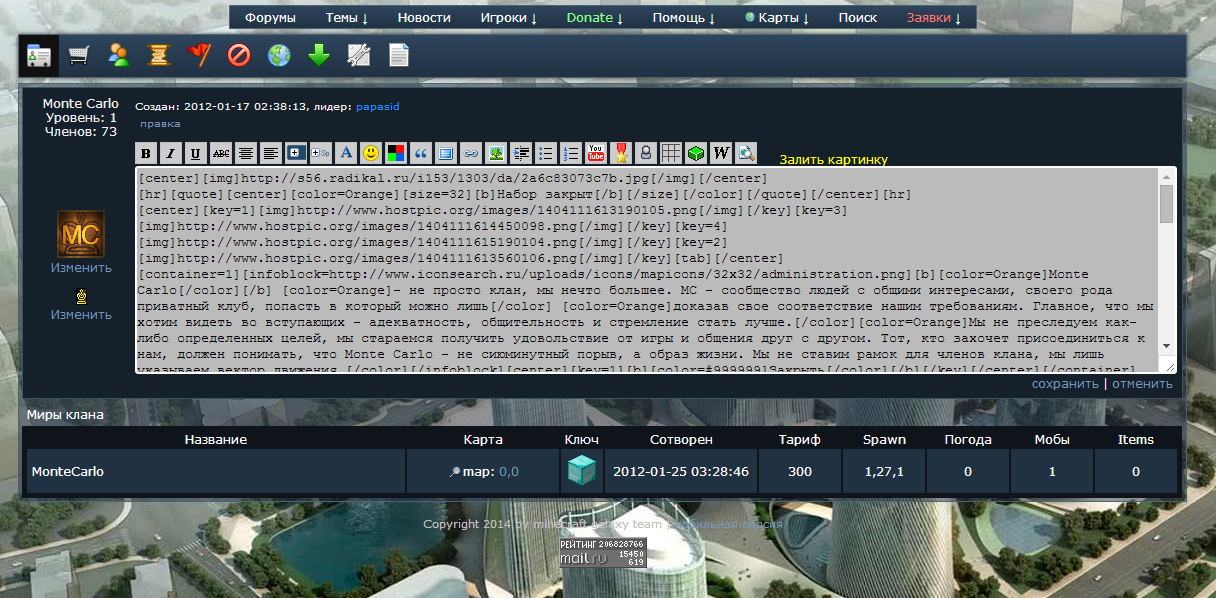
Task: Toggle underline text formatting
Action: (x=196, y=153)
